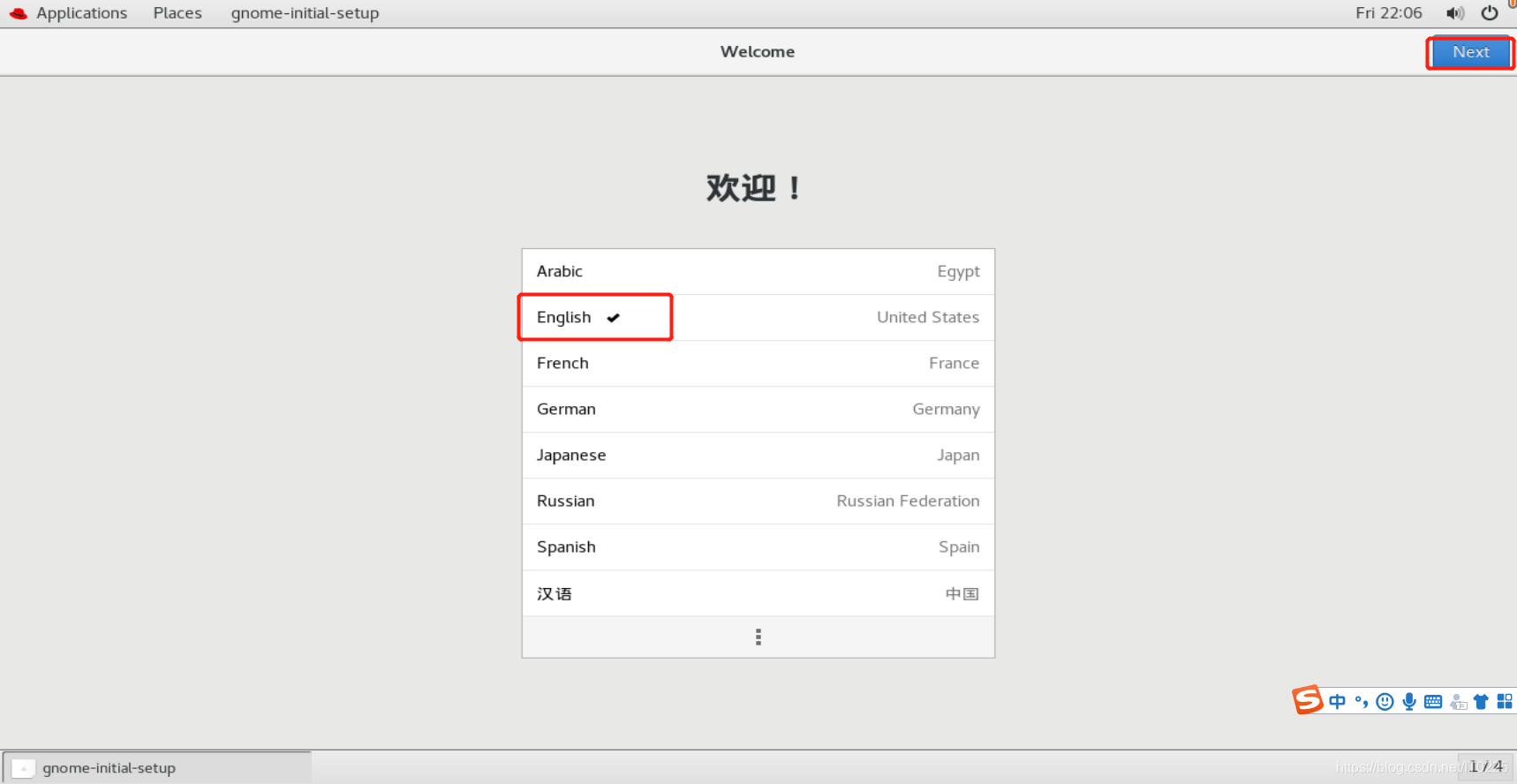Screen dimensions: 1517x784
Task: Click gnome-initial-setup taskbar window button
Action: point(157,768)
